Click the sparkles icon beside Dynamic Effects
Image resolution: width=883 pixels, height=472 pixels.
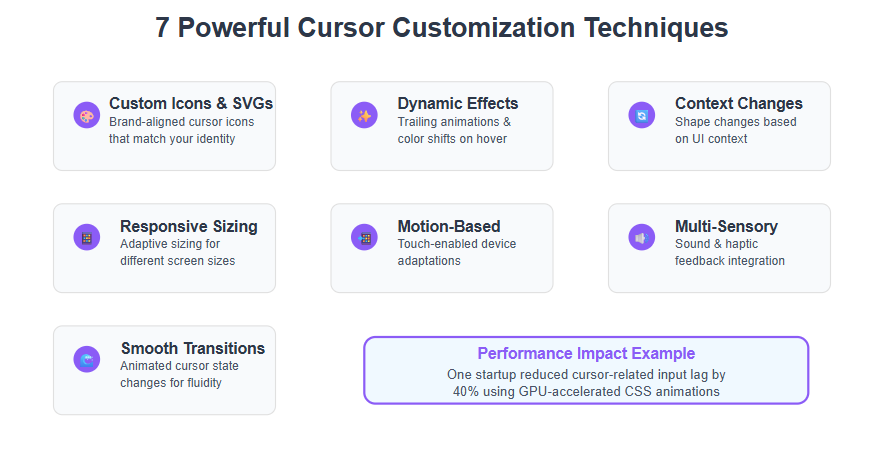364,115
